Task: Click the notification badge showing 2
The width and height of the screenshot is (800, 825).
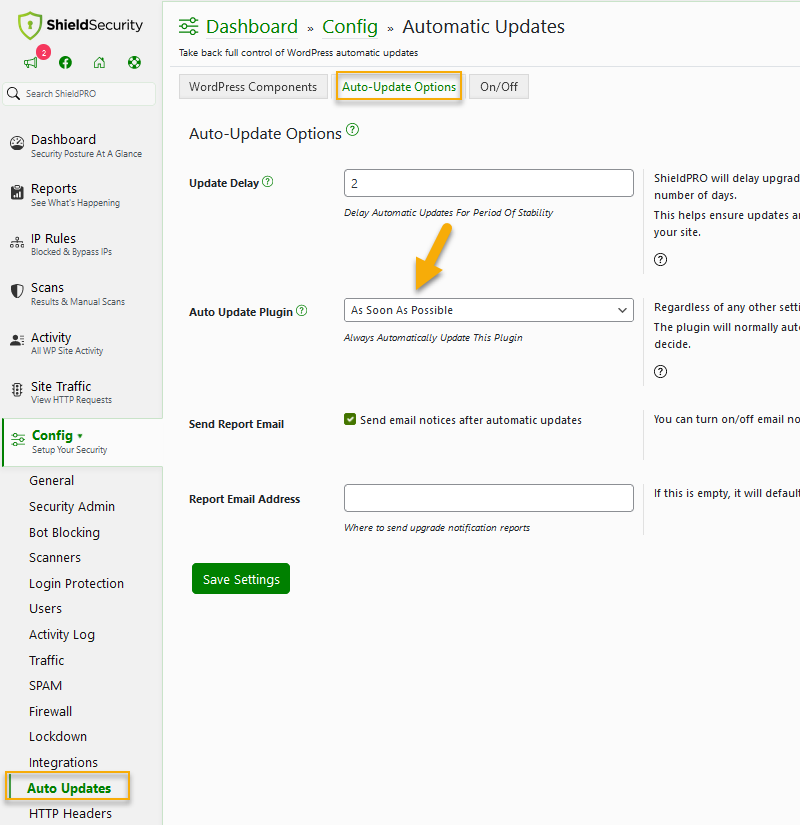Action: pyautogui.click(x=44, y=52)
